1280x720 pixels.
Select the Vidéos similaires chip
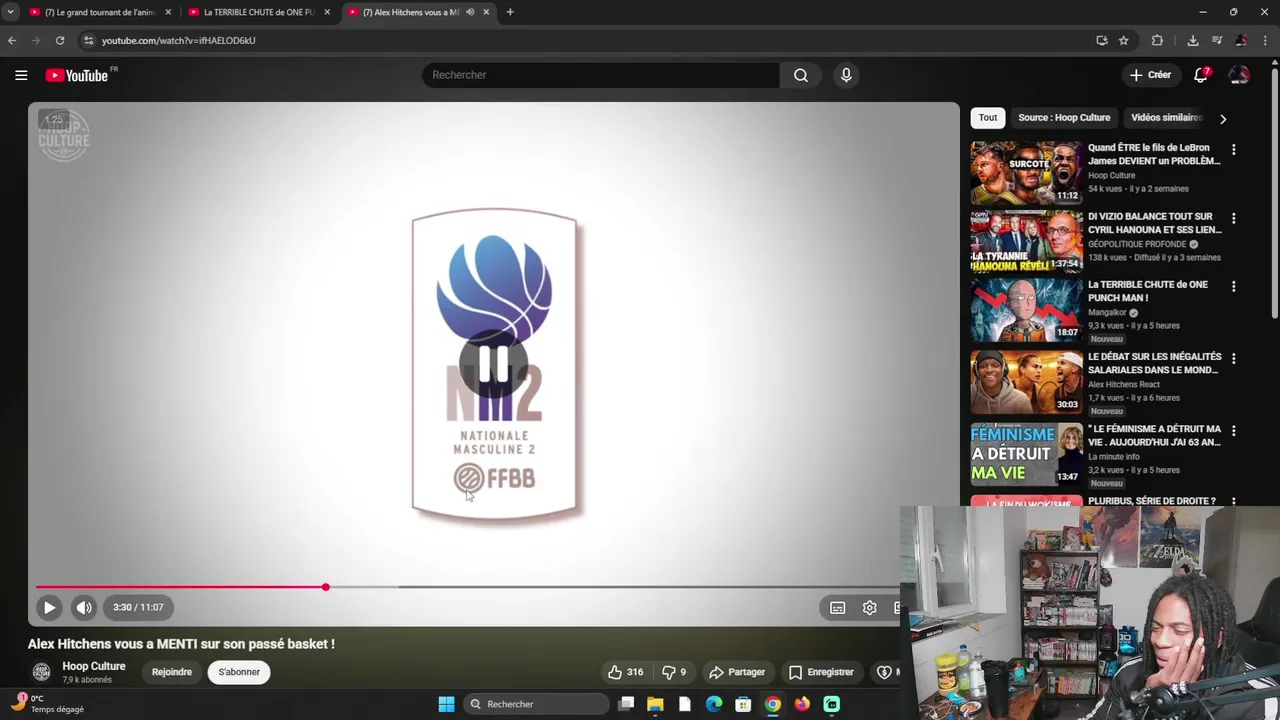(x=1166, y=118)
